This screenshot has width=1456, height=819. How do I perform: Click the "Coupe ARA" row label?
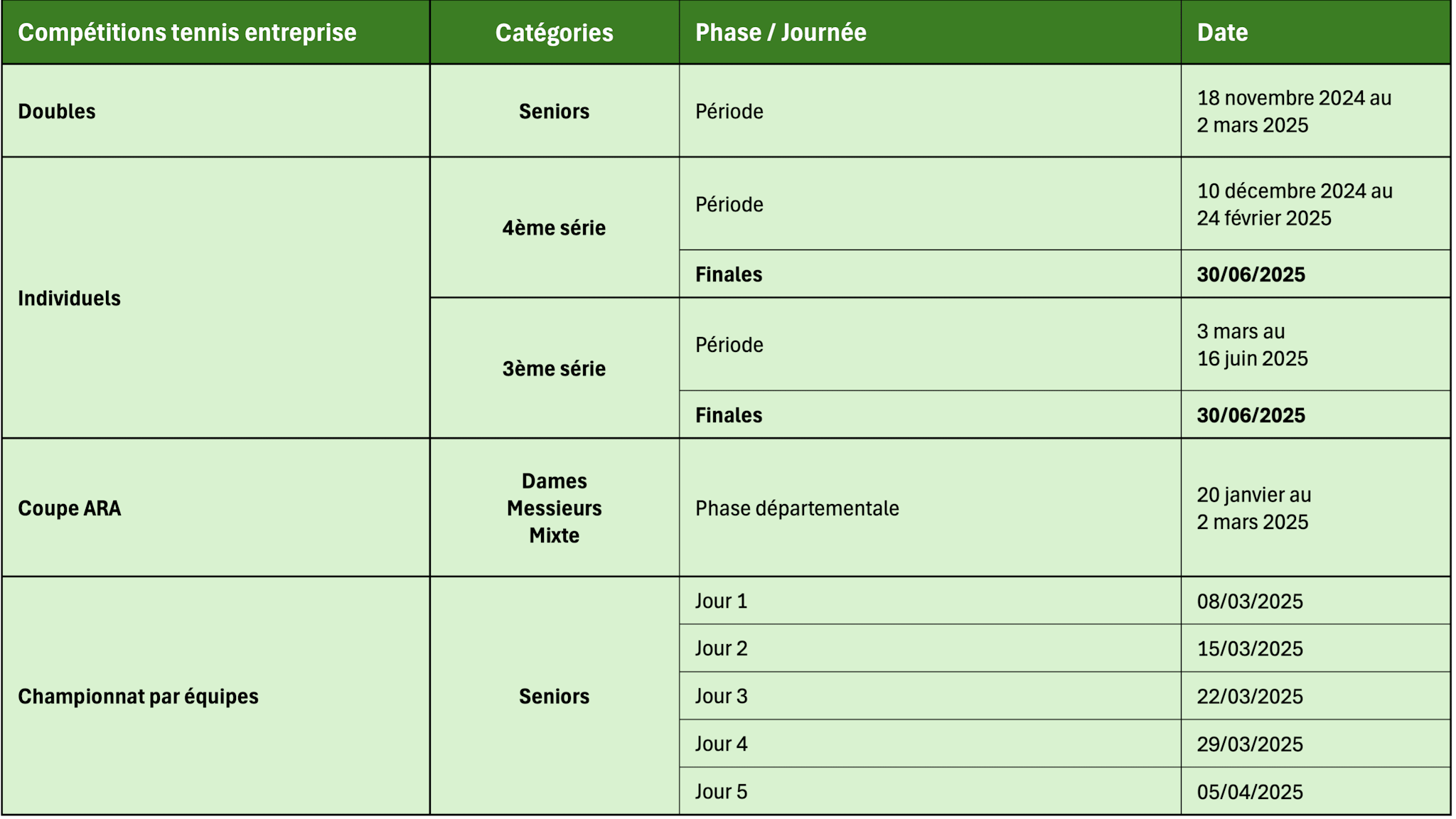coord(70,508)
